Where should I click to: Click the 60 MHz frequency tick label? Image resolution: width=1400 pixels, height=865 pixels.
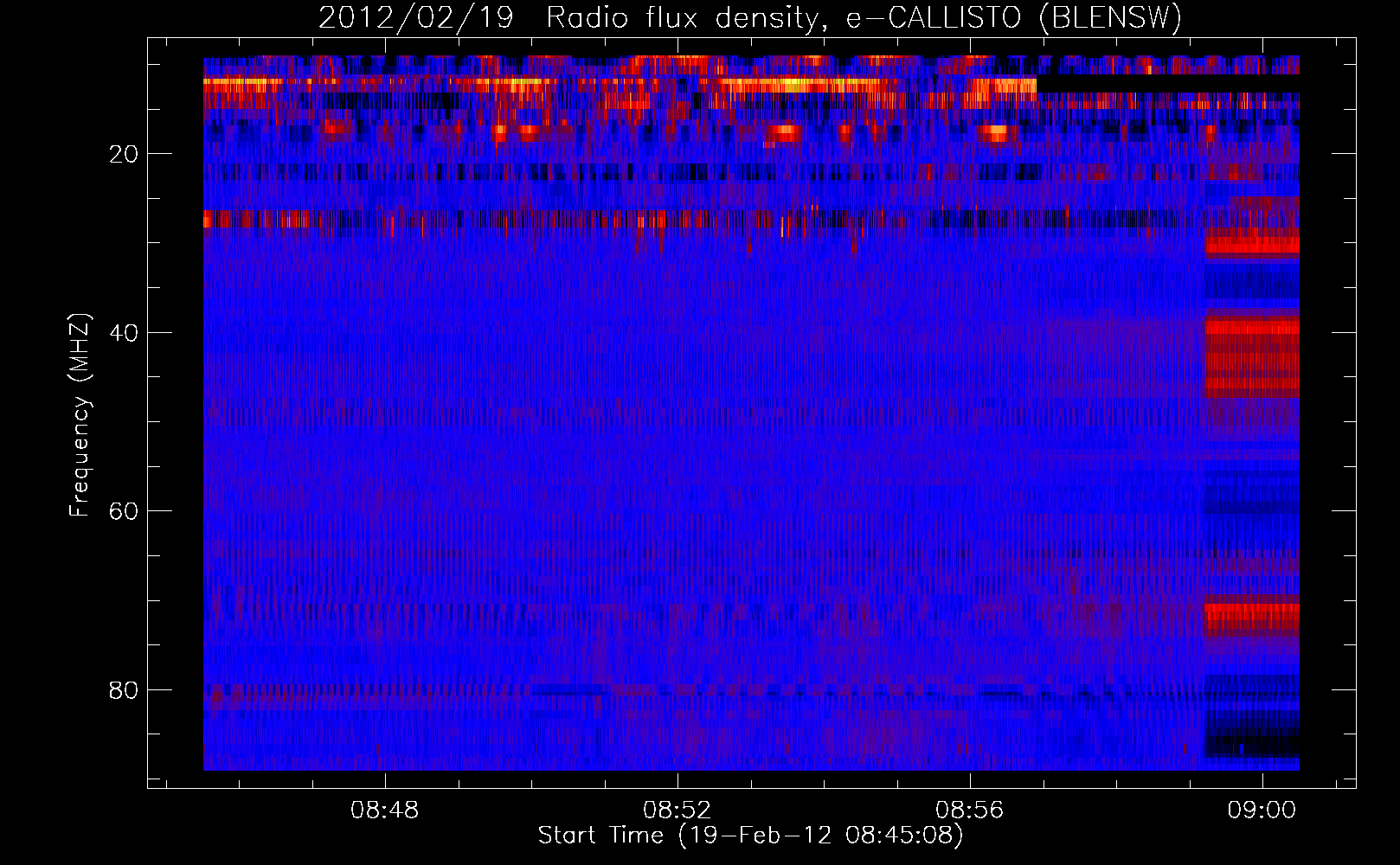[125, 511]
